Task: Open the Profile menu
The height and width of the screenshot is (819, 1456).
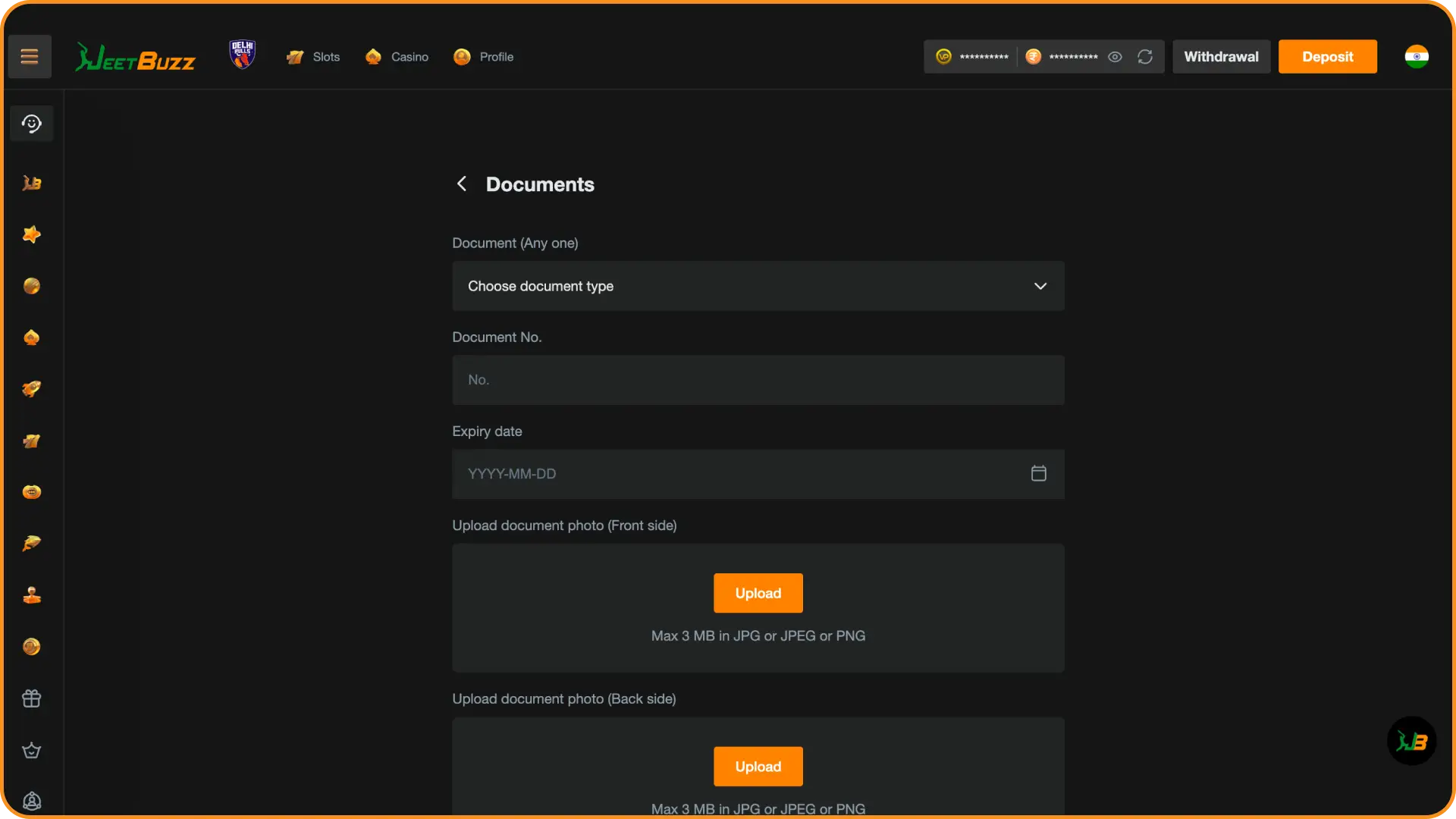Action: (483, 57)
